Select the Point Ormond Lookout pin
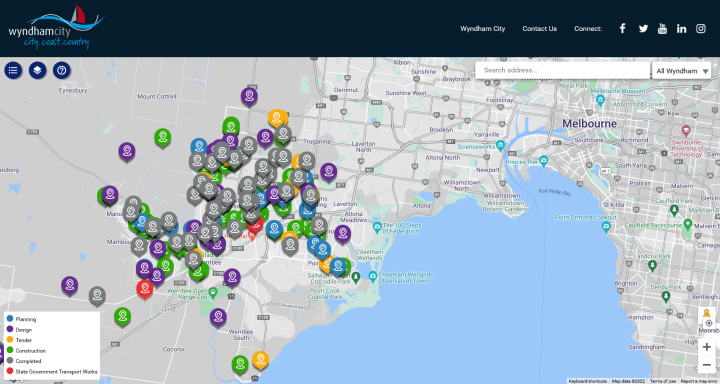 tap(606, 226)
